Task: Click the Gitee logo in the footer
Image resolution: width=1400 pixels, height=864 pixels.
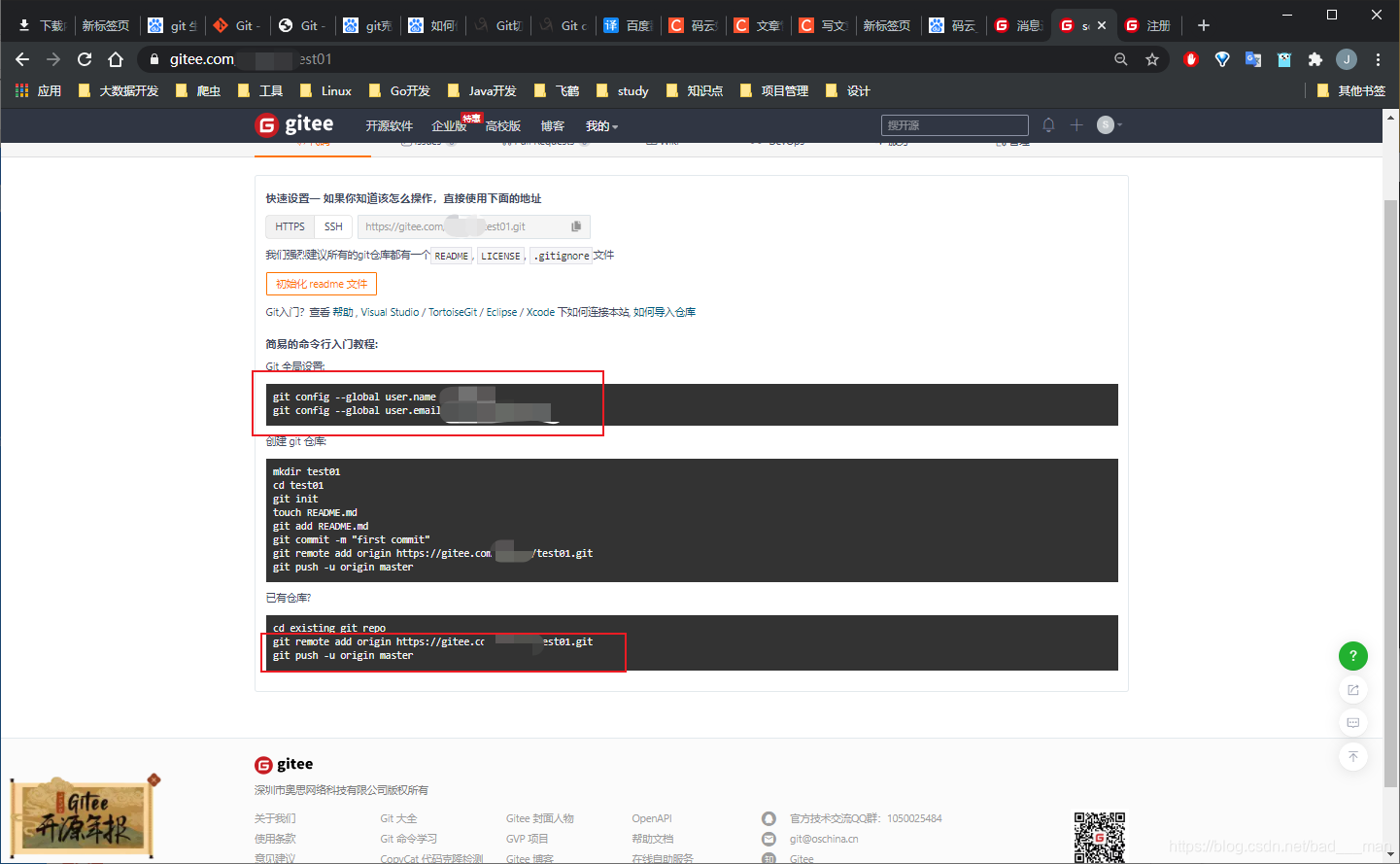Action: point(284,764)
